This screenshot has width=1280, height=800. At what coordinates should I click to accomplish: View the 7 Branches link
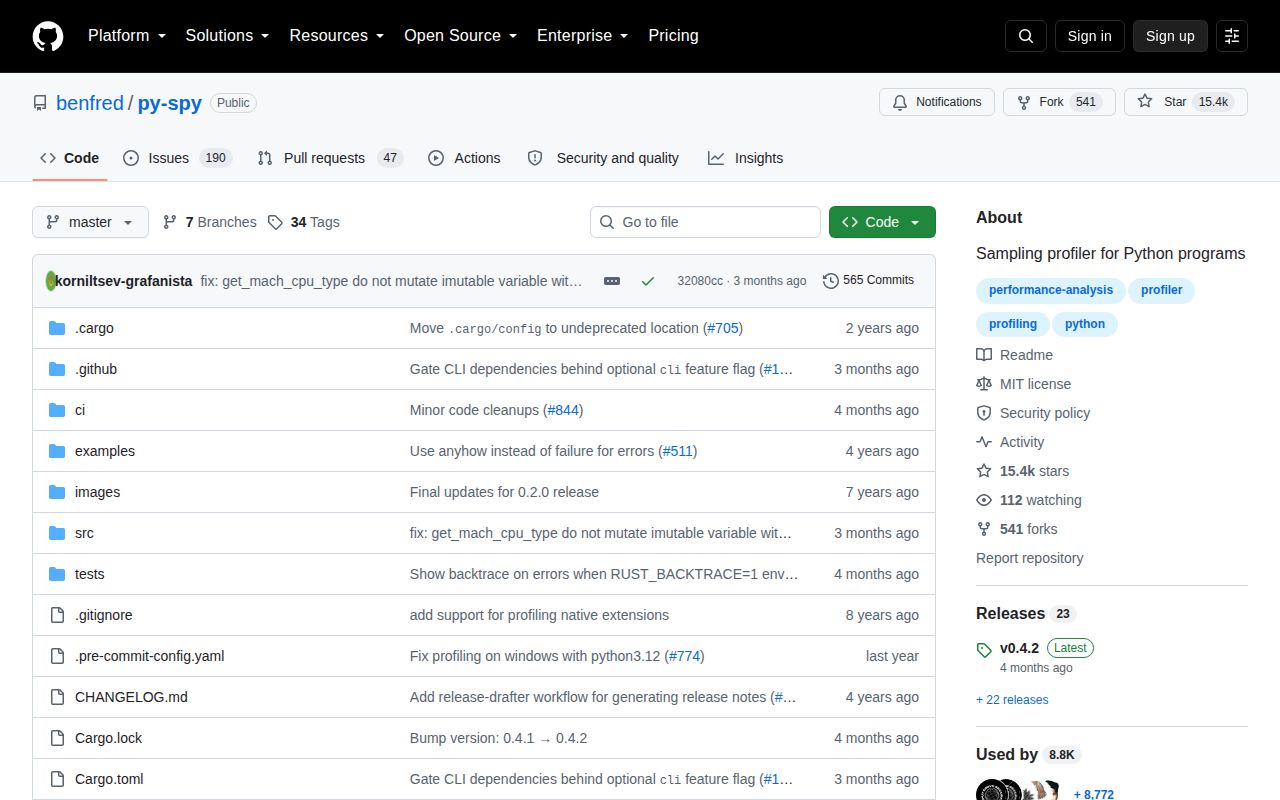tap(210, 222)
